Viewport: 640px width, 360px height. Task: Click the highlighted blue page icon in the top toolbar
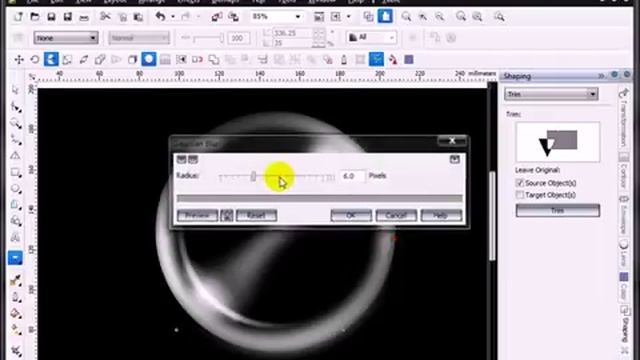click(385, 16)
